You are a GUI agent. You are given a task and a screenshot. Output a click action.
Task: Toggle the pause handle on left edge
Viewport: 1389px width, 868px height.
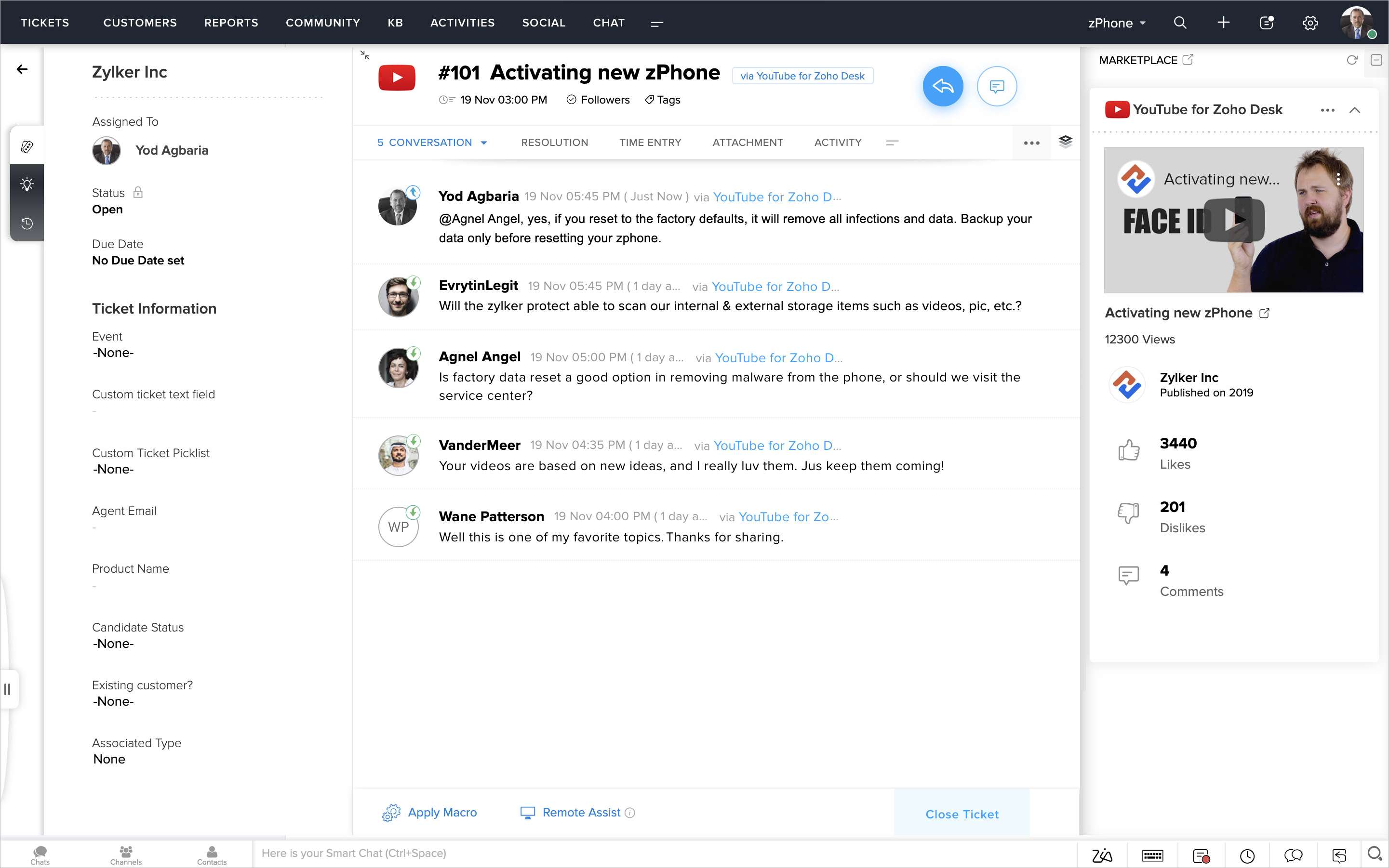(x=7, y=689)
